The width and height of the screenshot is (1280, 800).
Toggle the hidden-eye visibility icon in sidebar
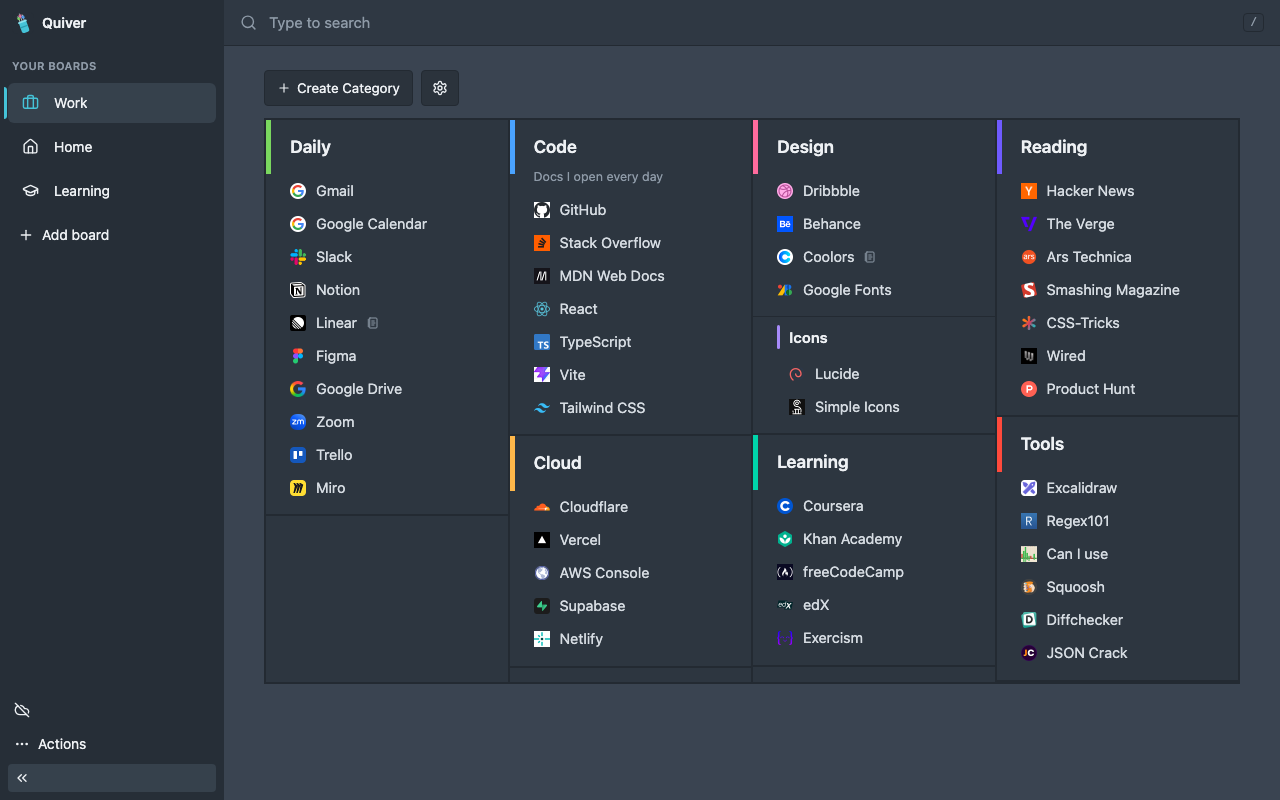point(22,710)
